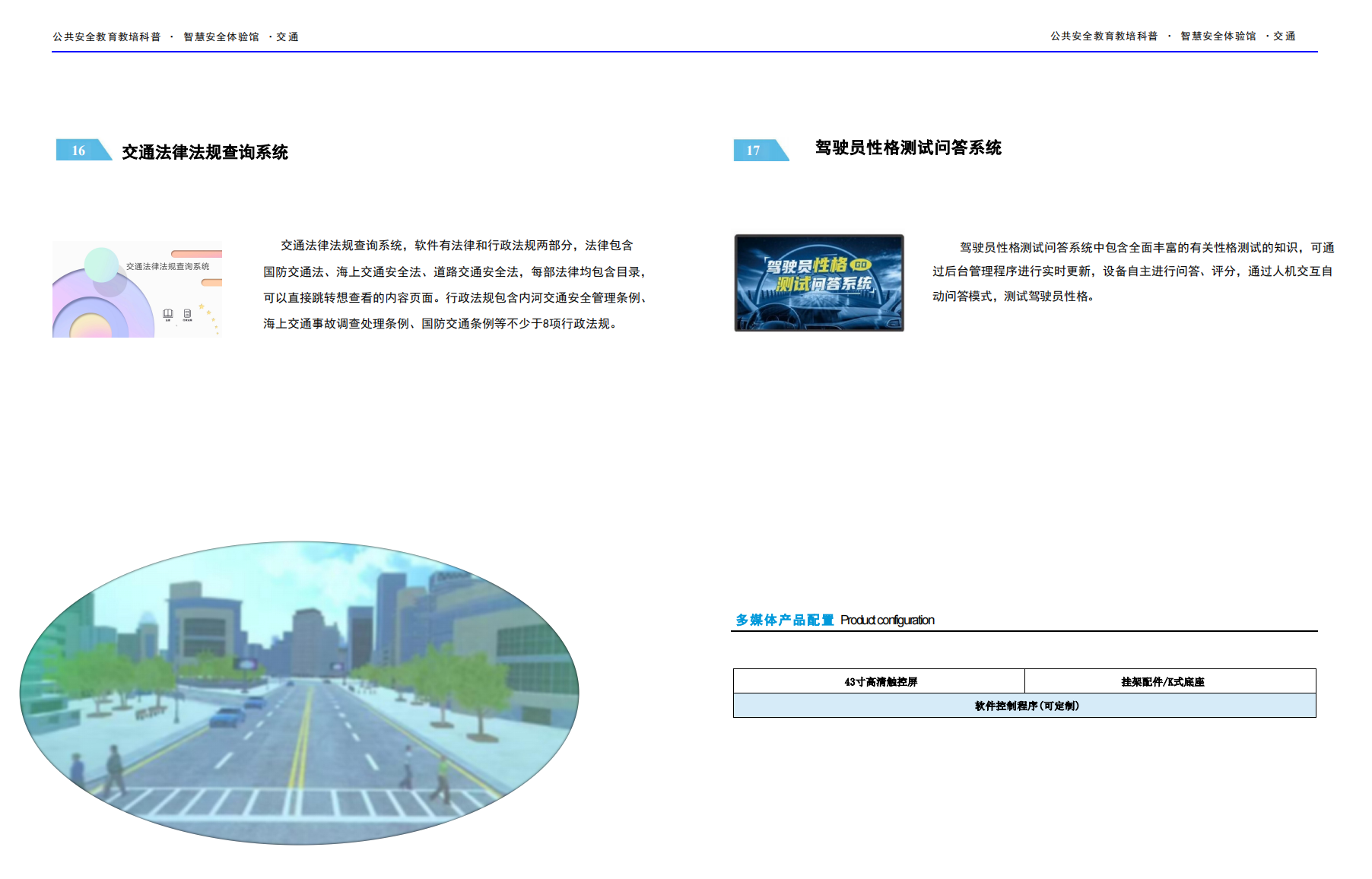Click the largest gold star in law thumbnail

(x=202, y=306)
